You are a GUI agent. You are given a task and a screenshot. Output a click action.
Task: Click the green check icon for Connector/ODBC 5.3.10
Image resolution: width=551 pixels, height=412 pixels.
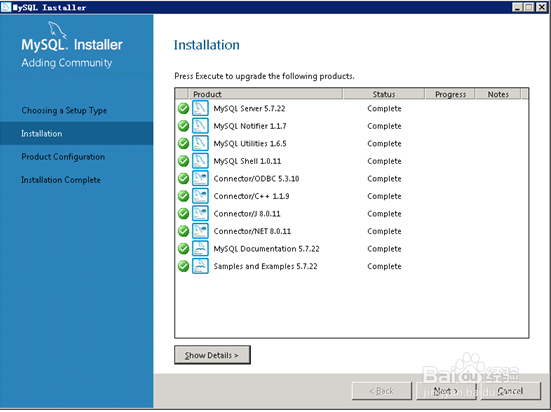click(183, 179)
